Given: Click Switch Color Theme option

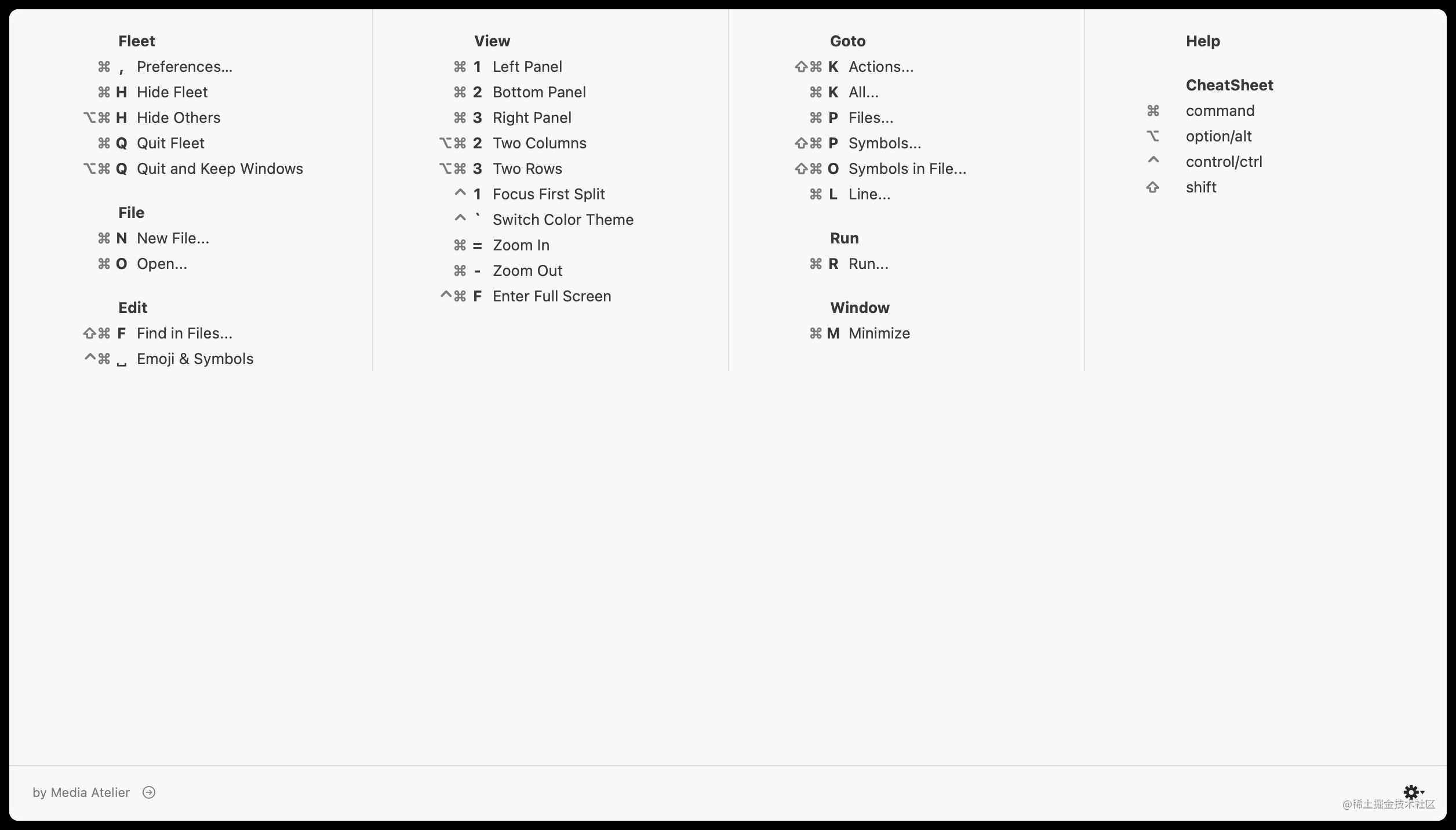Looking at the screenshot, I should coord(564,219).
